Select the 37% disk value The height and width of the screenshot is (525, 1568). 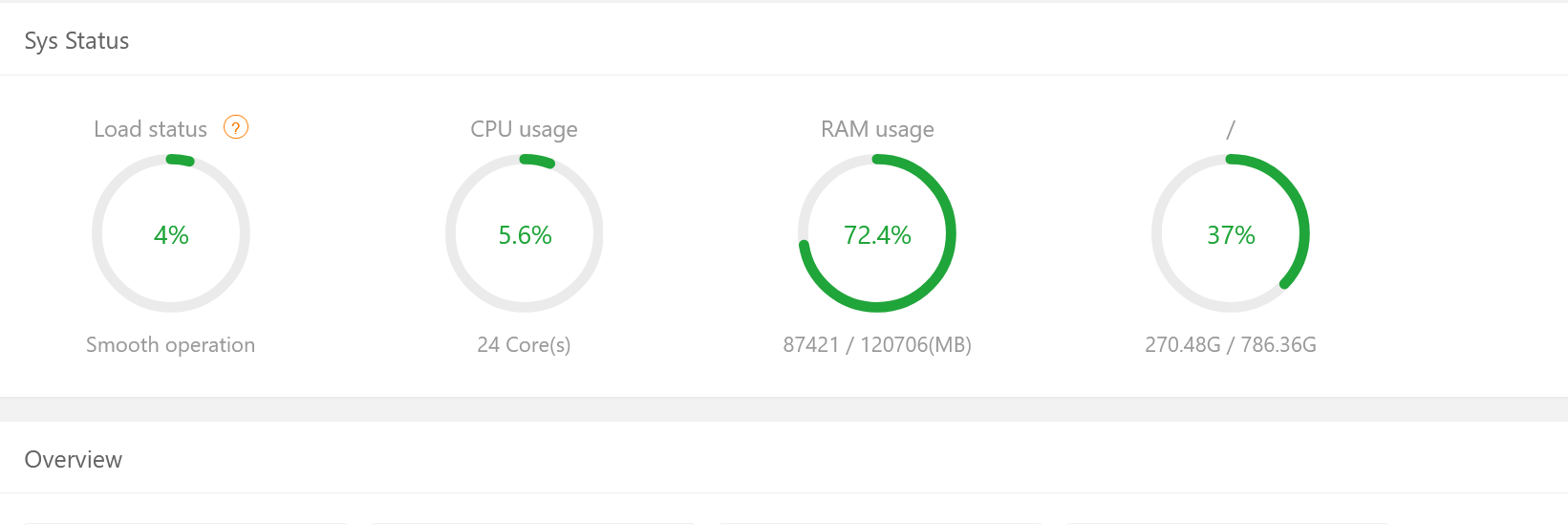1231,235
